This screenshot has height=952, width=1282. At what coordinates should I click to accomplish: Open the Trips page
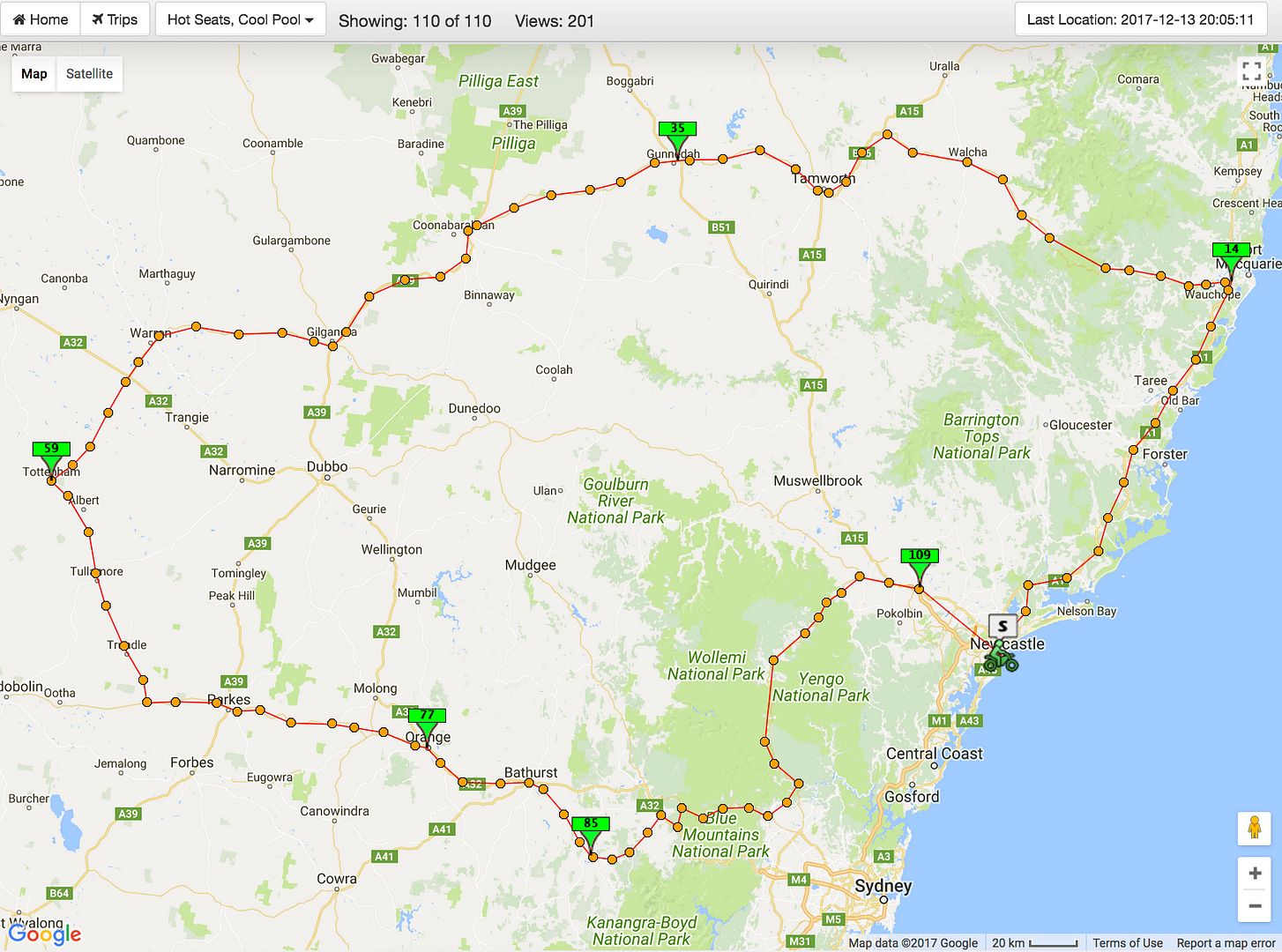coord(115,19)
